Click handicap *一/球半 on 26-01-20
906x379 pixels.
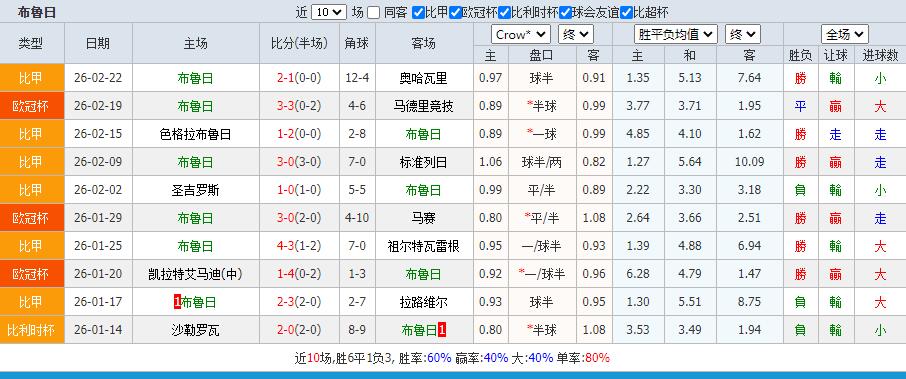(541, 274)
